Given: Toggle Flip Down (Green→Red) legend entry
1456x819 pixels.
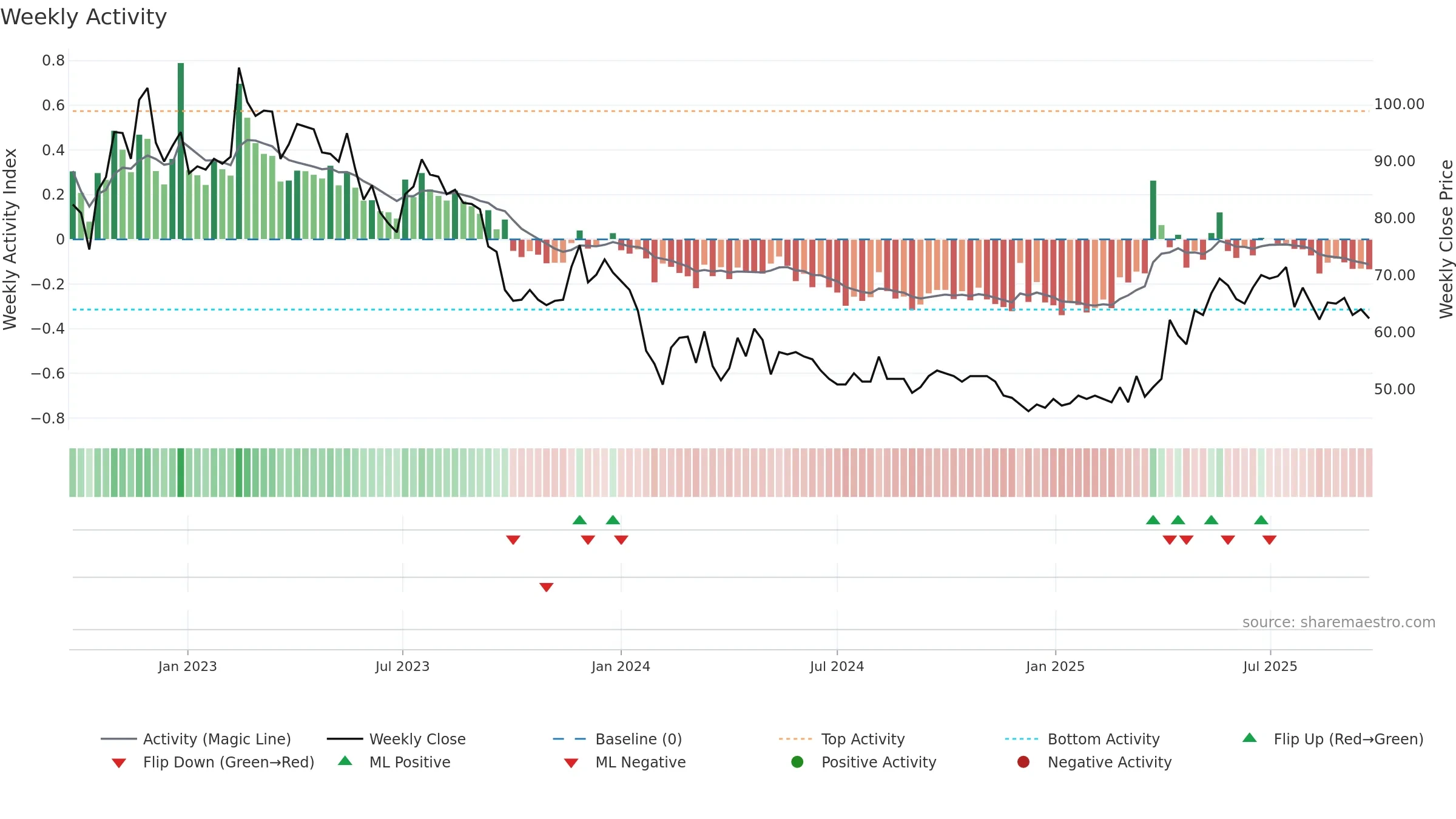Looking at the screenshot, I should click(213, 762).
